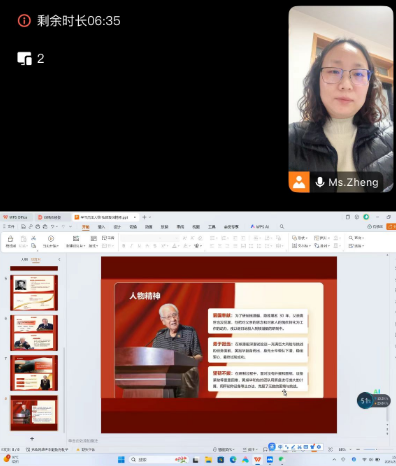Switch to the 插入 ribbon tab
This screenshot has height=466, width=396.
[x=101, y=227]
